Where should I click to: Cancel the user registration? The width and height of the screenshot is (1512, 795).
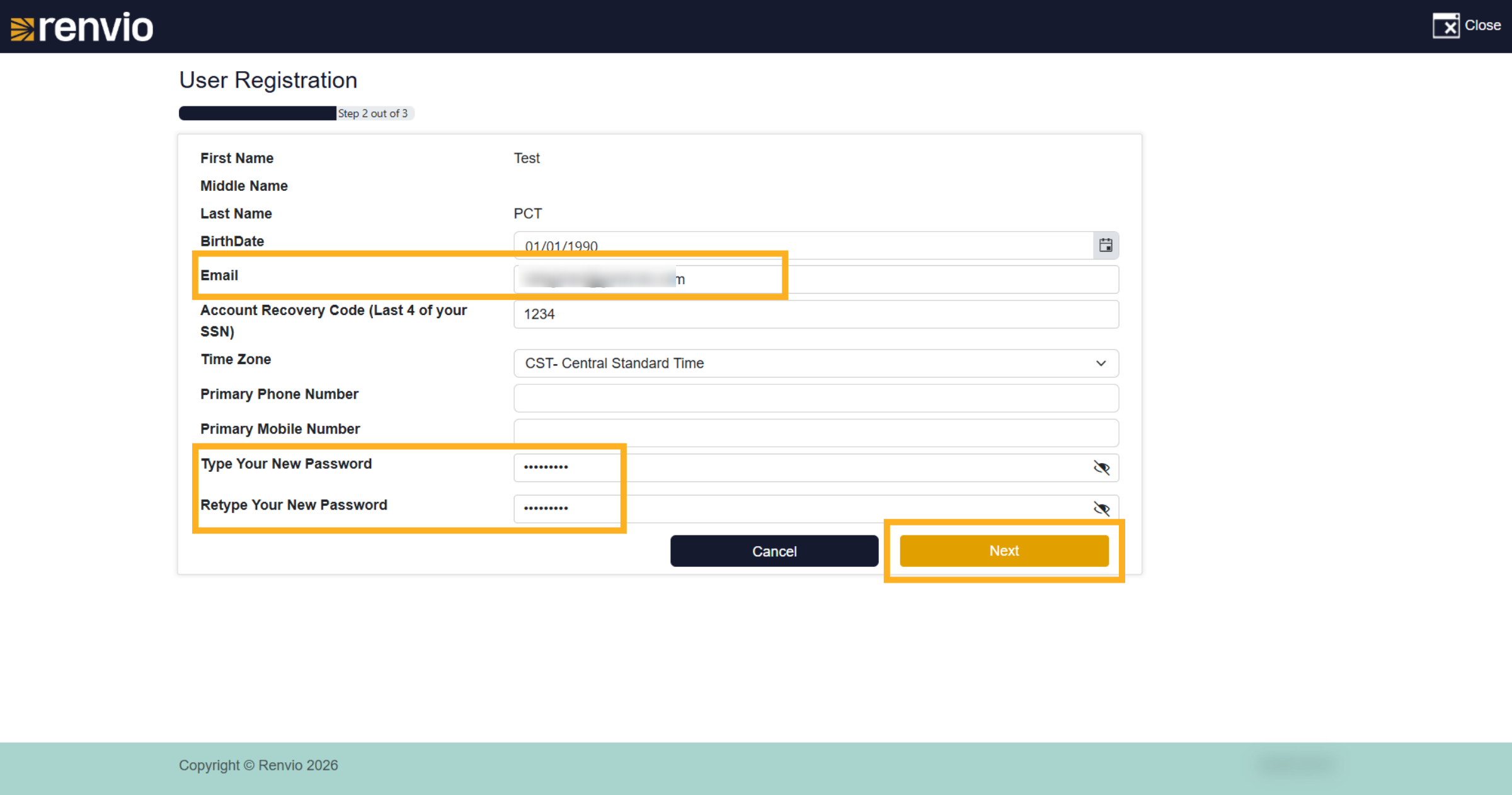pyautogui.click(x=774, y=551)
